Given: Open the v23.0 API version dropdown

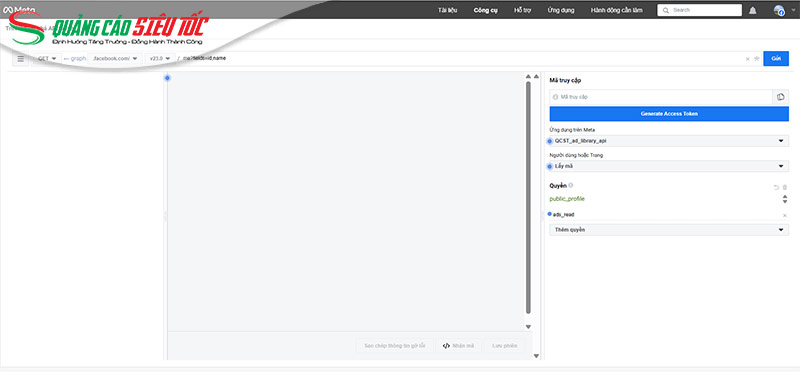Looking at the screenshot, I should pos(160,59).
